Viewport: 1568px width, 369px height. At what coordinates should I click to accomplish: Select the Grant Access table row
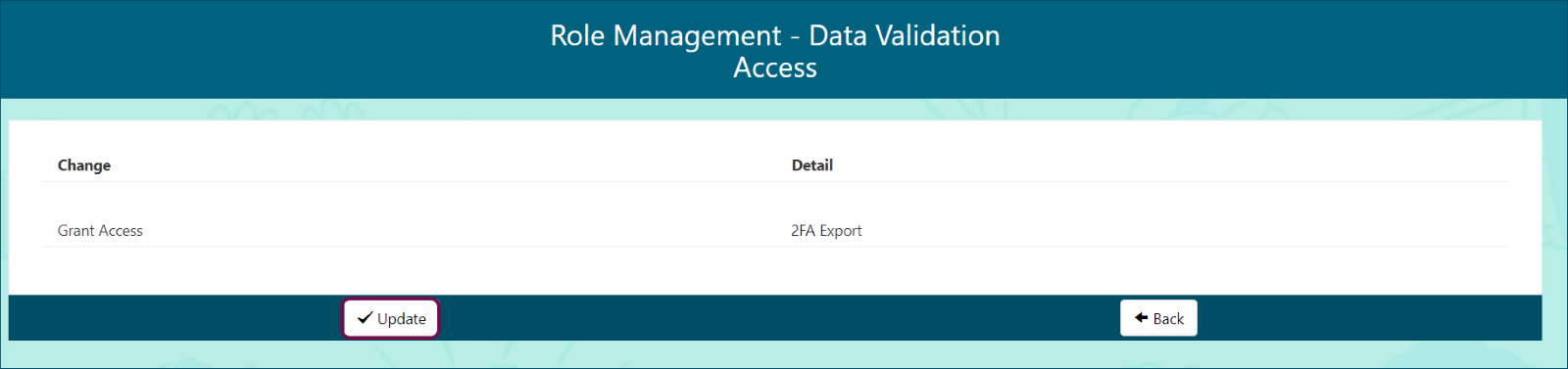point(774,231)
